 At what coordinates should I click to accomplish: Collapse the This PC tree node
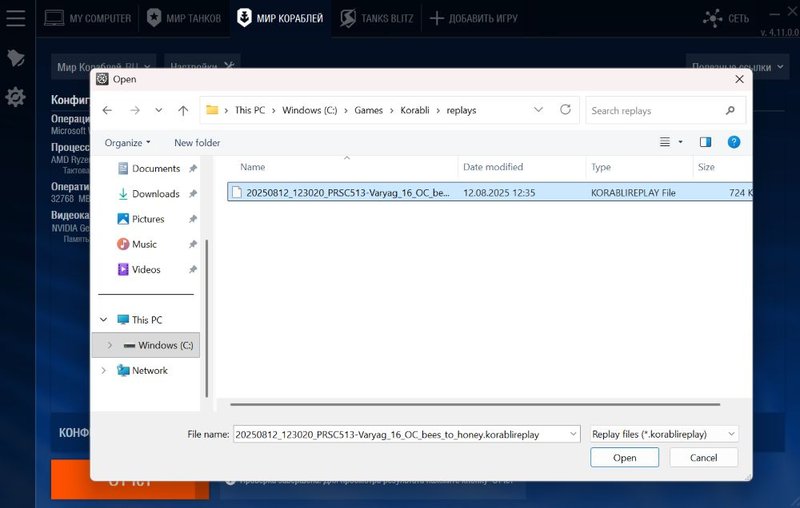point(104,320)
